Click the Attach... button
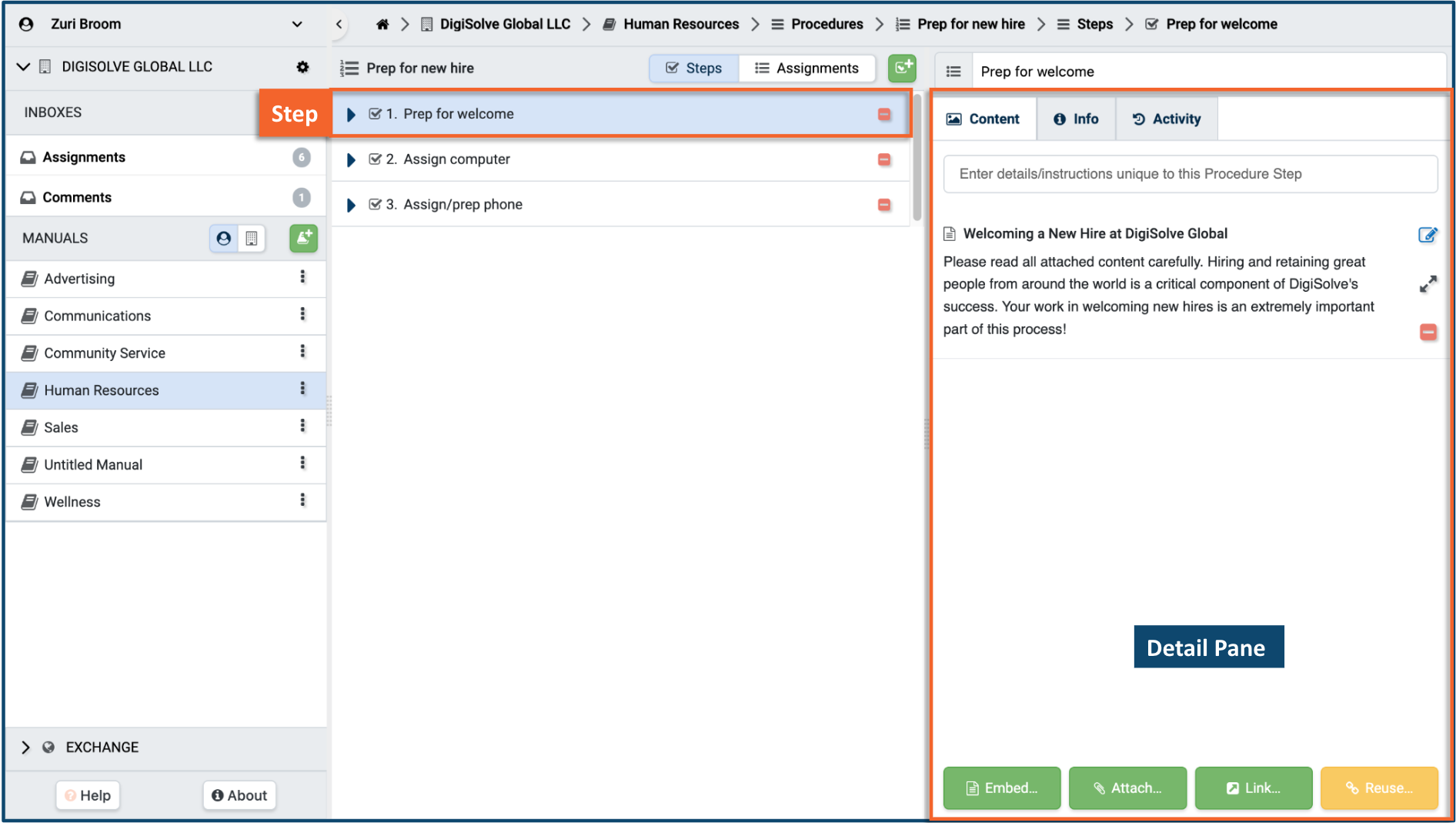The height and width of the screenshot is (823, 1456). (x=1127, y=788)
